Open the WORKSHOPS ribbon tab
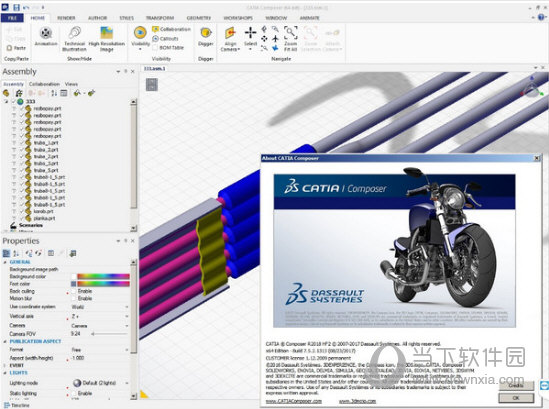Viewport: 549px width, 409px height. [x=238, y=18]
